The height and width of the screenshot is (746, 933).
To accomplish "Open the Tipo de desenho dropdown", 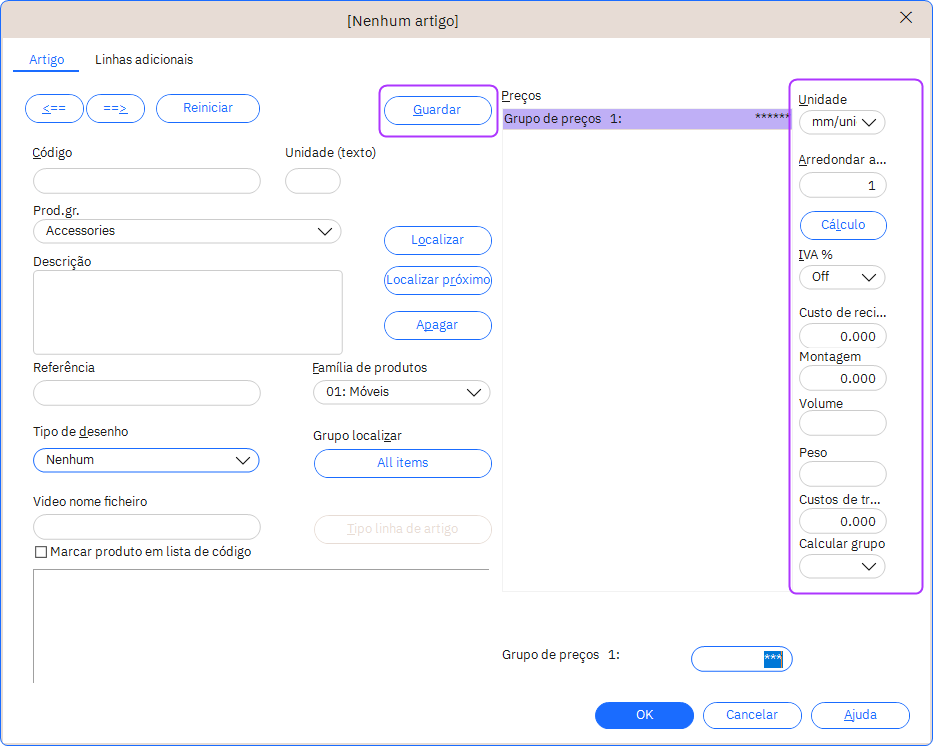I will click(x=146, y=460).
